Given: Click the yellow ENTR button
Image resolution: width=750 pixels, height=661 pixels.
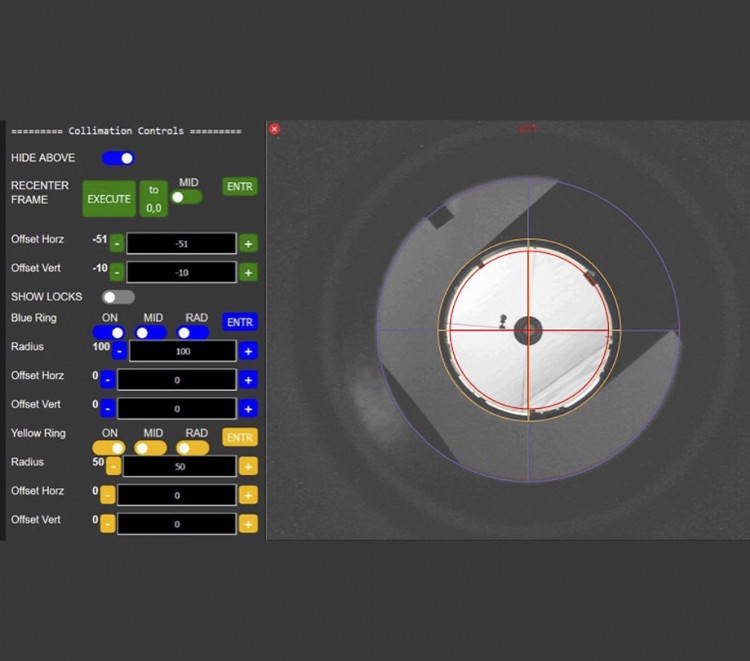Looking at the screenshot, I should [240, 437].
